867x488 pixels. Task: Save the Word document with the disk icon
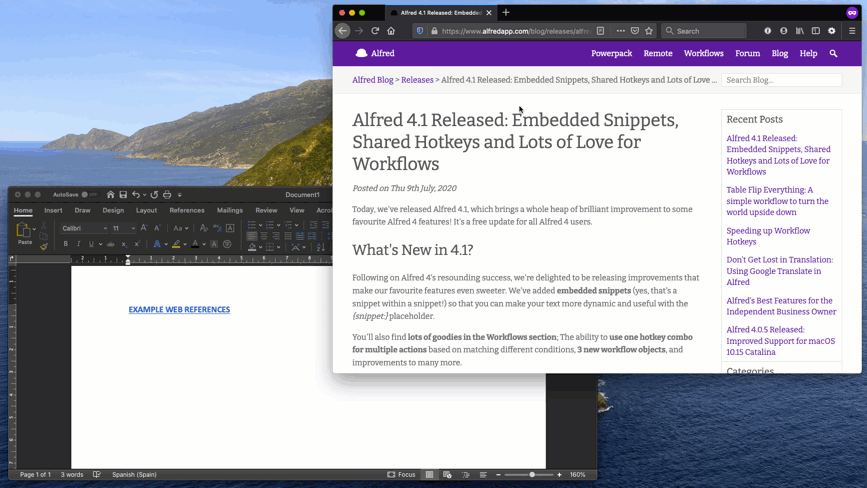coord(123,195)
